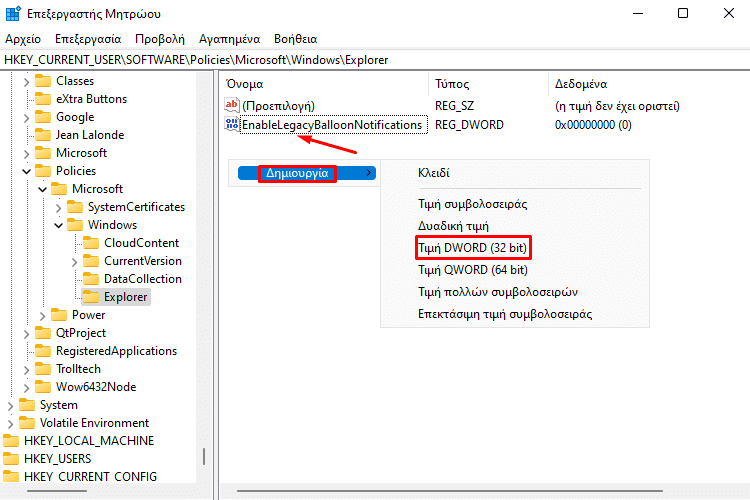Viewport: 750px width, 500px height.
Task: Click the QtProject folder icon
Action: coord(43,333)
